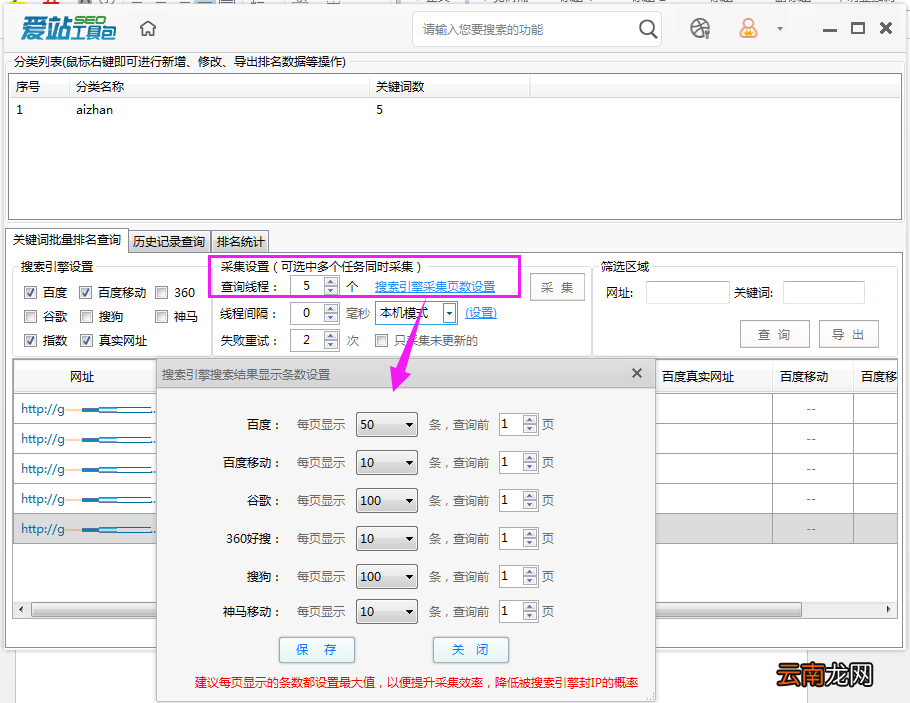Viewport: 910px width, 703px height.
Task: Click the 采集 button
Action: point(557,287)
